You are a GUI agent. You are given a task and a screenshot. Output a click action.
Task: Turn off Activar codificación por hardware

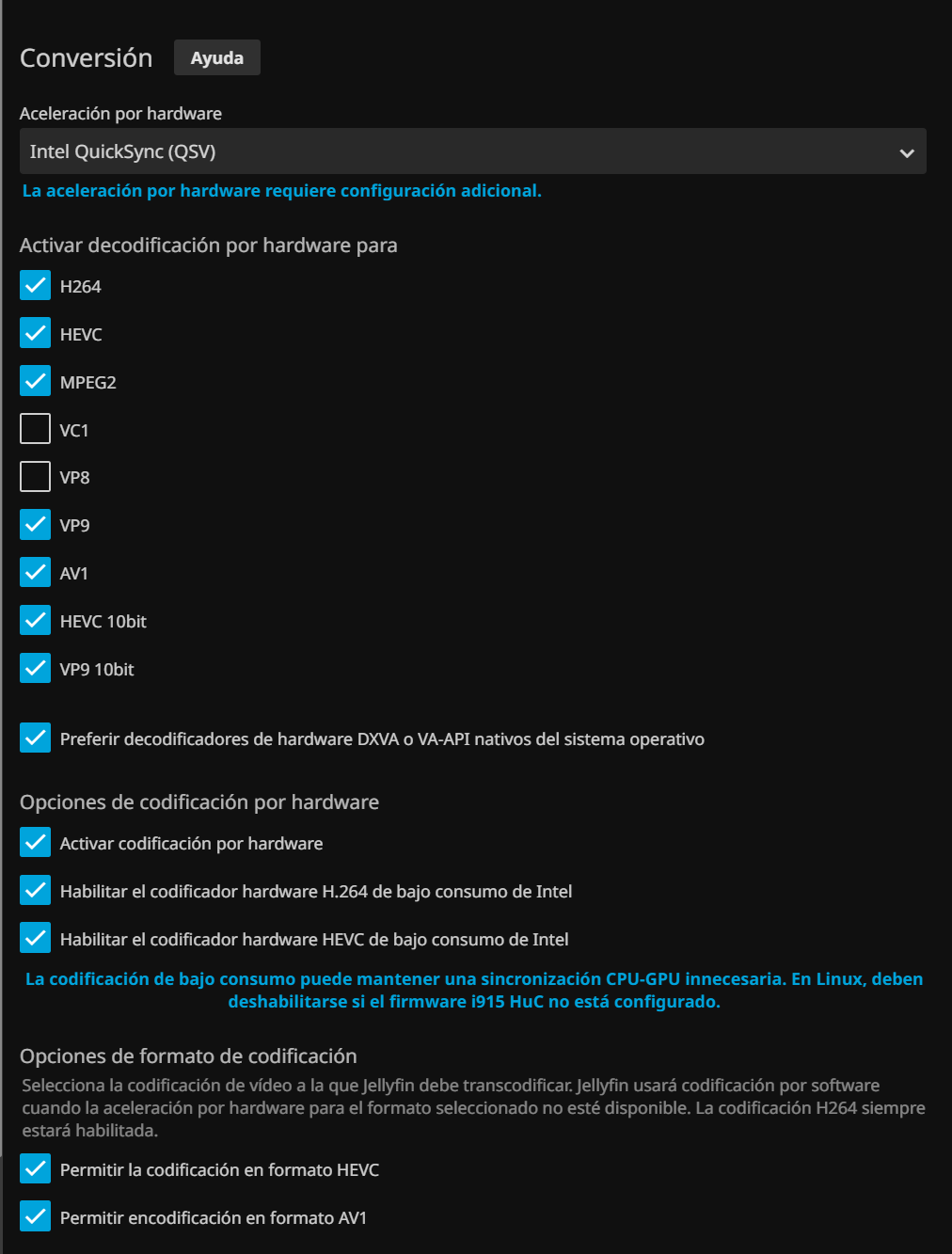click(36, 843)
